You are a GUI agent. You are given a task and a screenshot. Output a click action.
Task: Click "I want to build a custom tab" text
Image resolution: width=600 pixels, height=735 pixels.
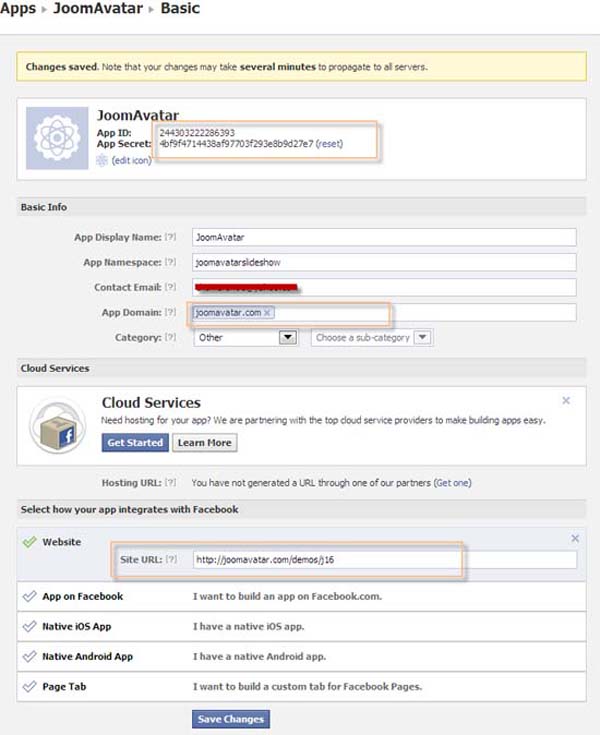[307, 686]
